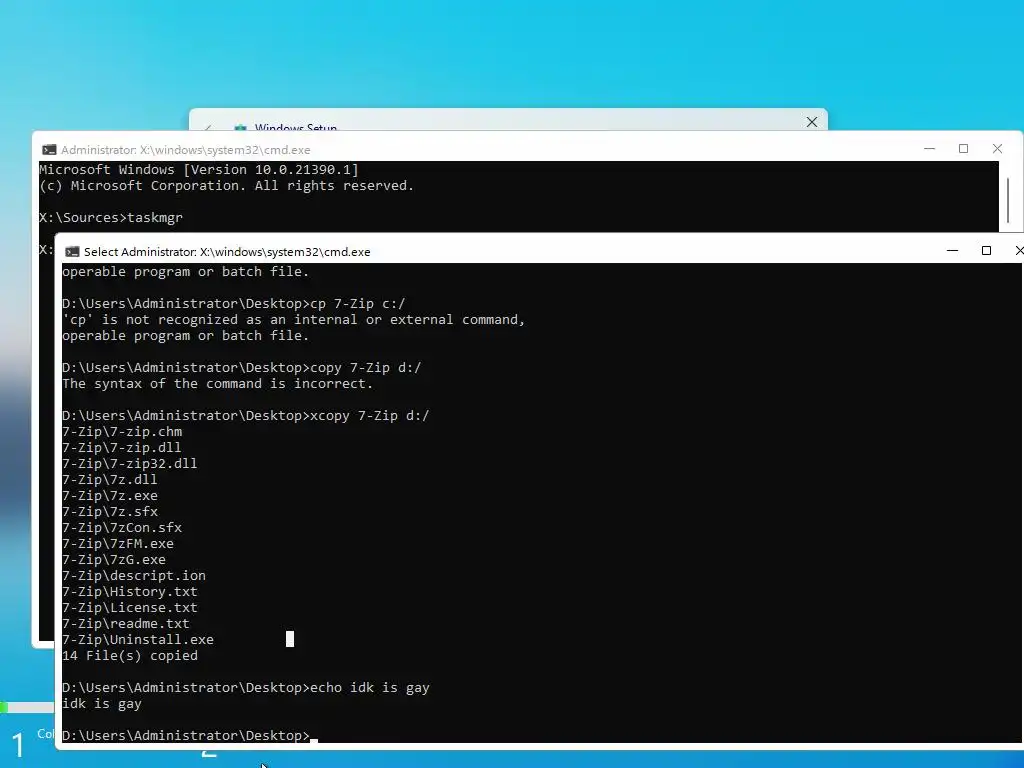Click the front cmd window title bar text

227,252
